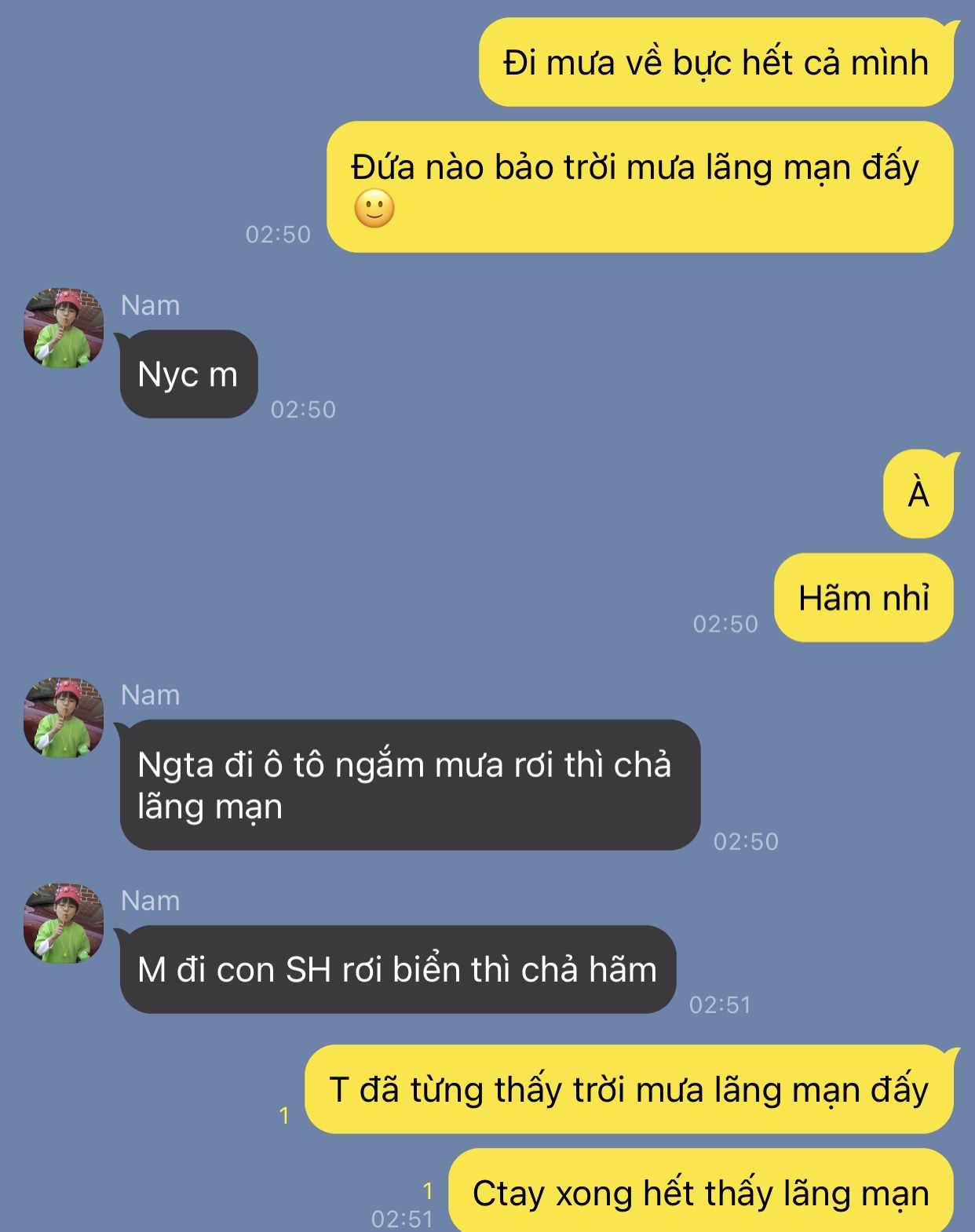This screenshot has width=975, height=1232.
Task: Tap the Nam name above "M đi con SH"
Action: tap(151, 900)
